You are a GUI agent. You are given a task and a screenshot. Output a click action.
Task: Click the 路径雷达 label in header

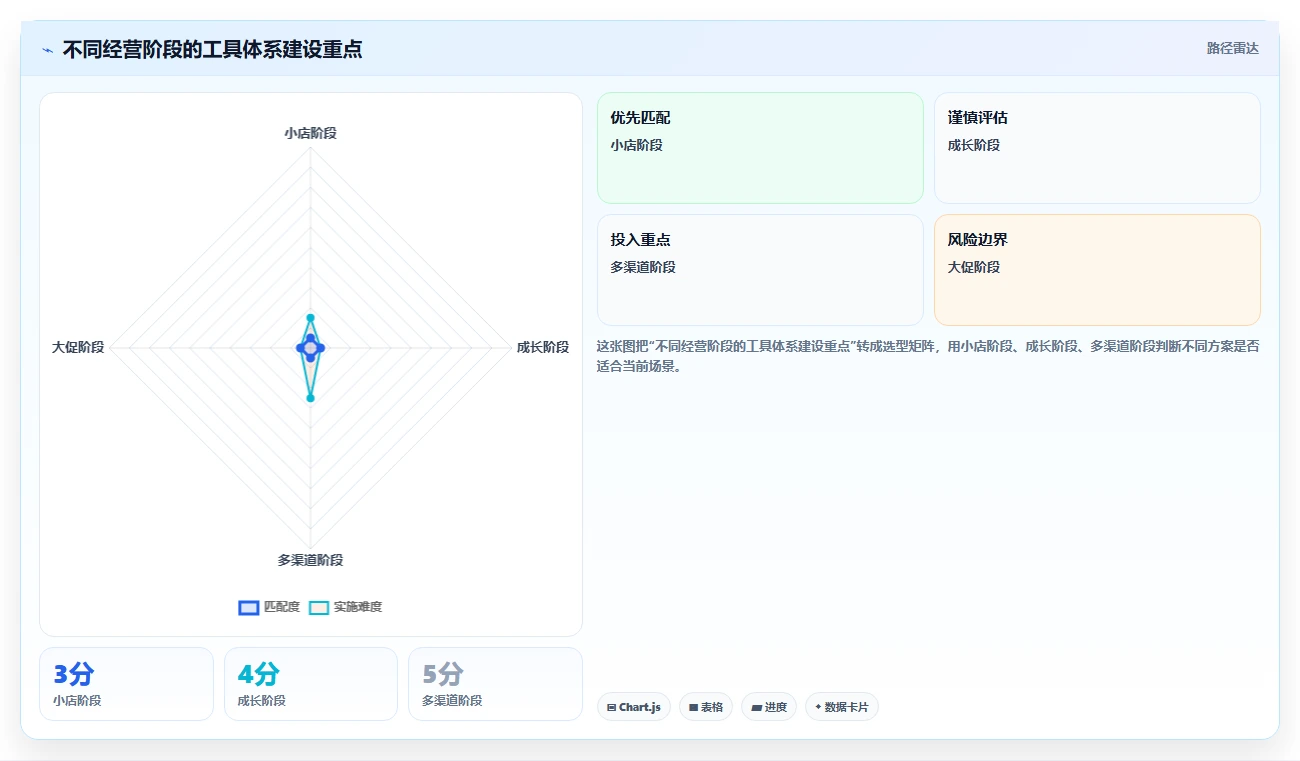(x=1233, y=48)
